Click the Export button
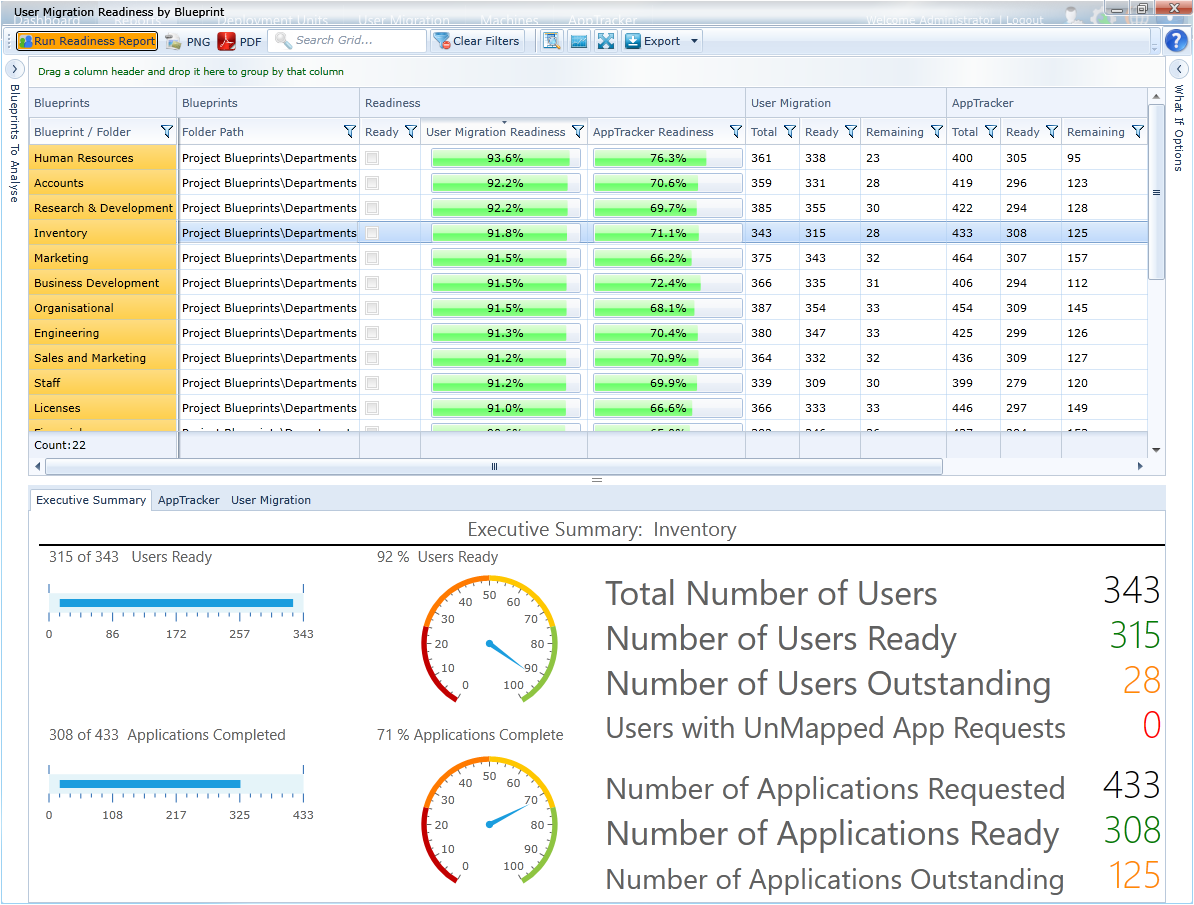The width and height of the screenshot is (1194, 905). (x=653, y=41)
